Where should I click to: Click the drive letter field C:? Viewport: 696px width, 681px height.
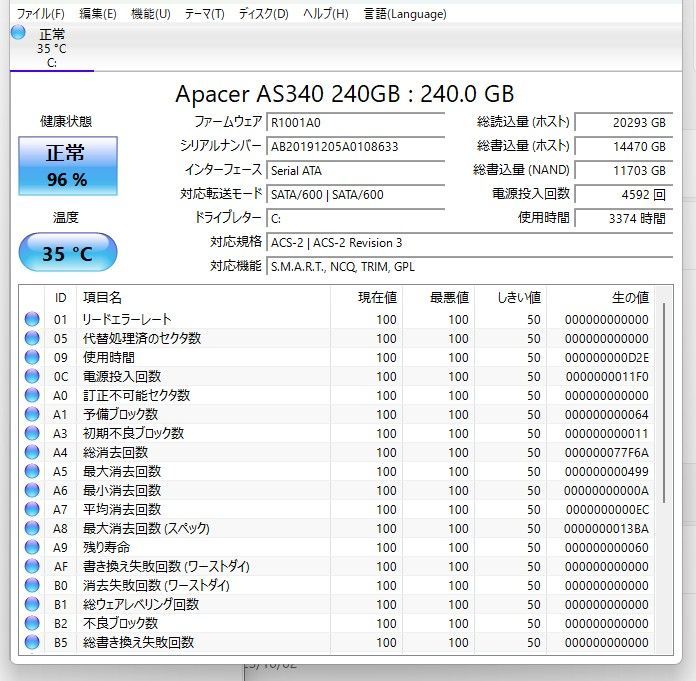pyautogui.click(x=356, y=218)
